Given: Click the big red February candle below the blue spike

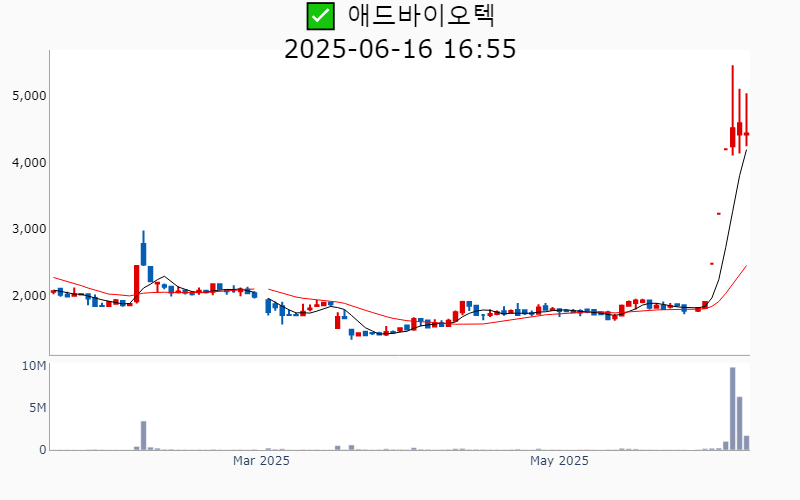Looking at the screenshot, I should tap(137, 284).
